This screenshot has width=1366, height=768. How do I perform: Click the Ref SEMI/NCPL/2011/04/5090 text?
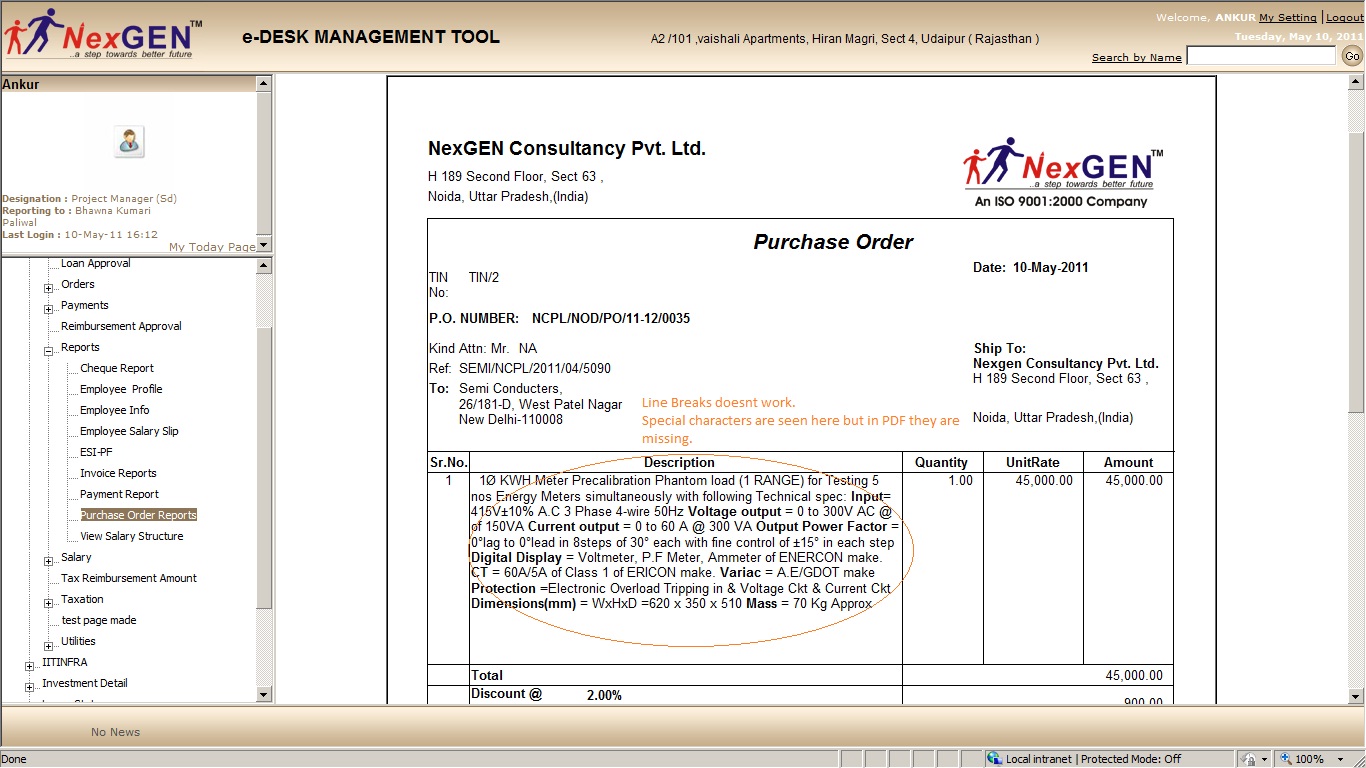535,369
